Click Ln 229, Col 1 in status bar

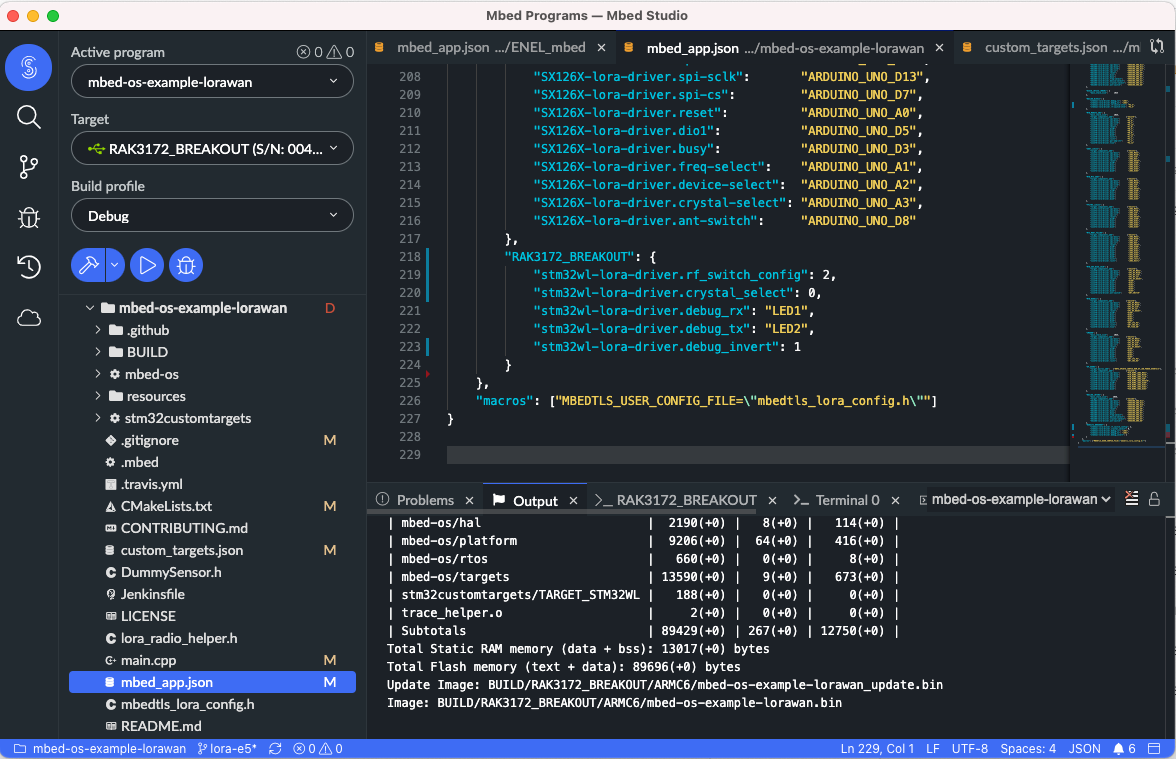pyautogui.click(x=877, y=748)
